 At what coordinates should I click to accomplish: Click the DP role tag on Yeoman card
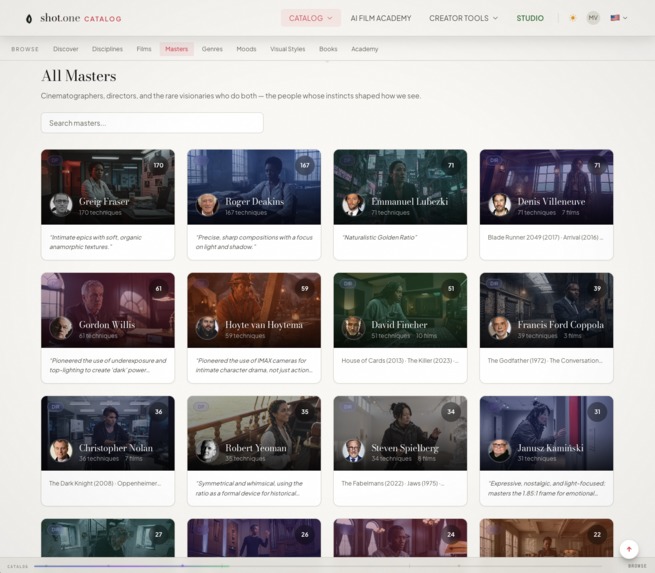201,406
